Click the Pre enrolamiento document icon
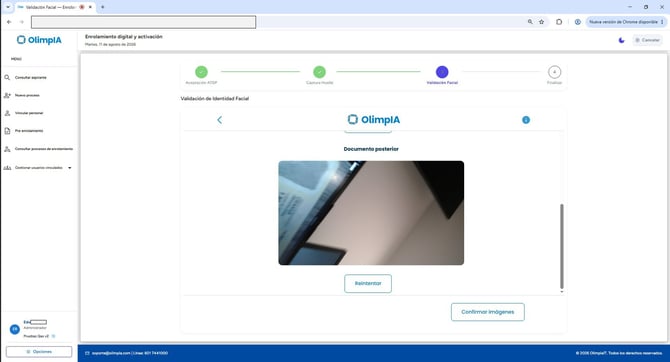Viewport: 670px width, 362px height. pos(7,131)
